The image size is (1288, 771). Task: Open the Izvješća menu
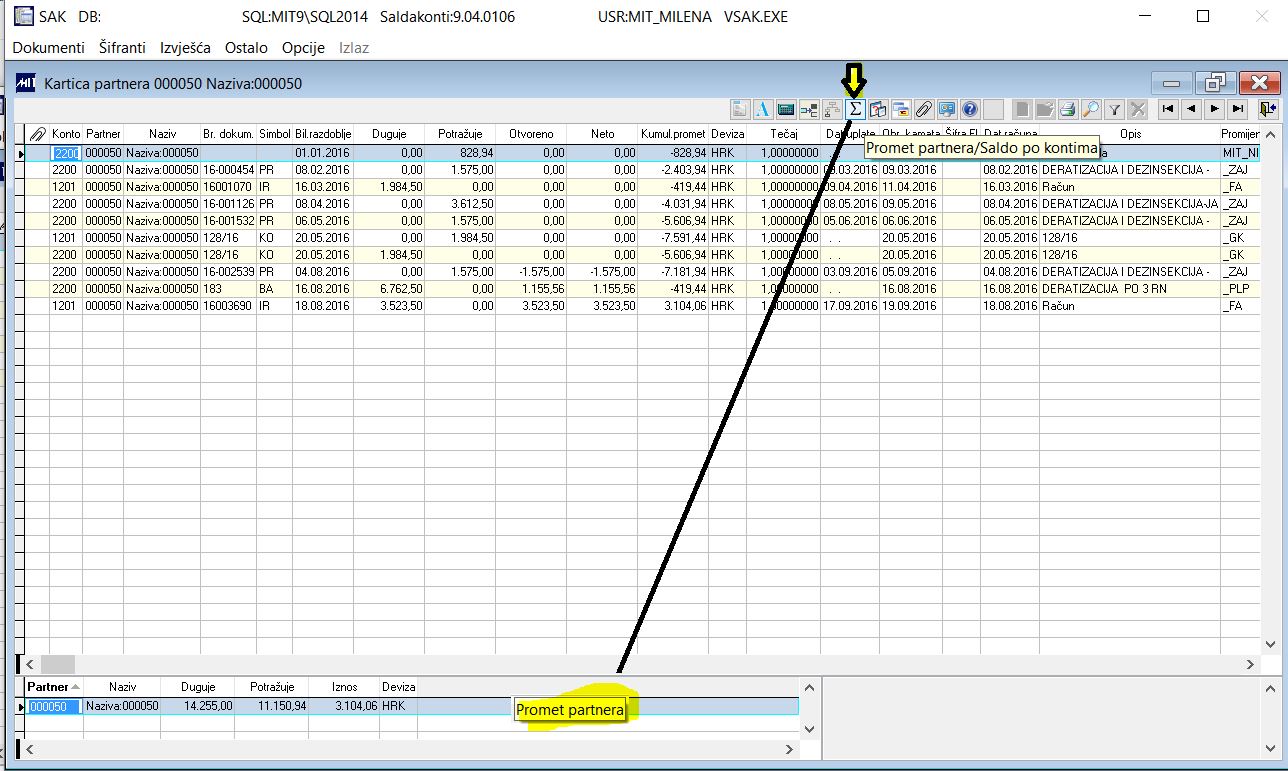(185, 47)
